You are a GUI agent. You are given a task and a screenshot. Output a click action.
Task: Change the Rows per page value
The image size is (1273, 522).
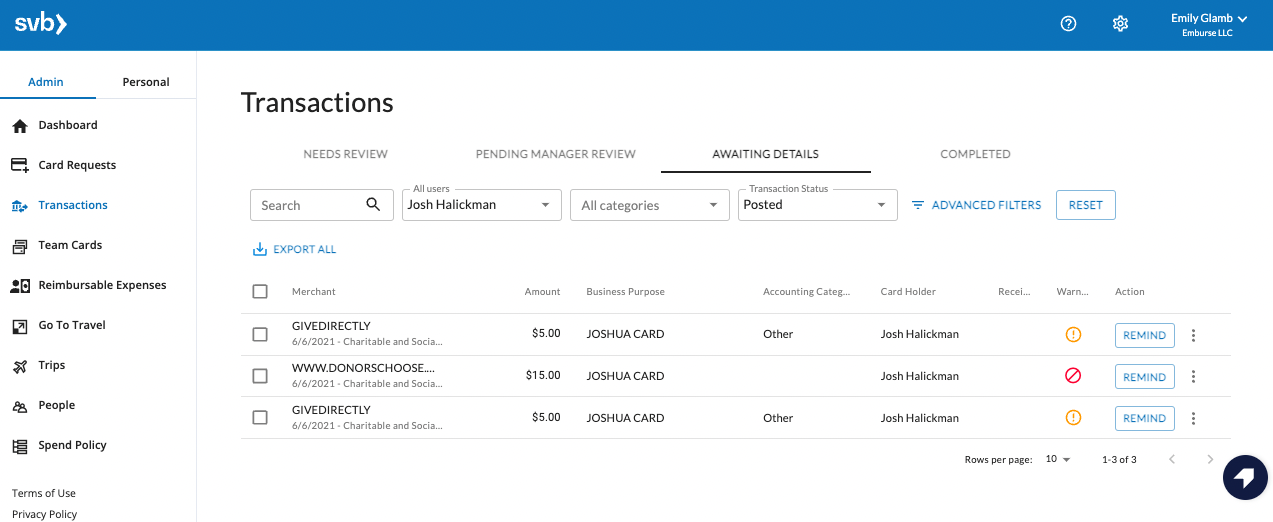pos(1058,459)
